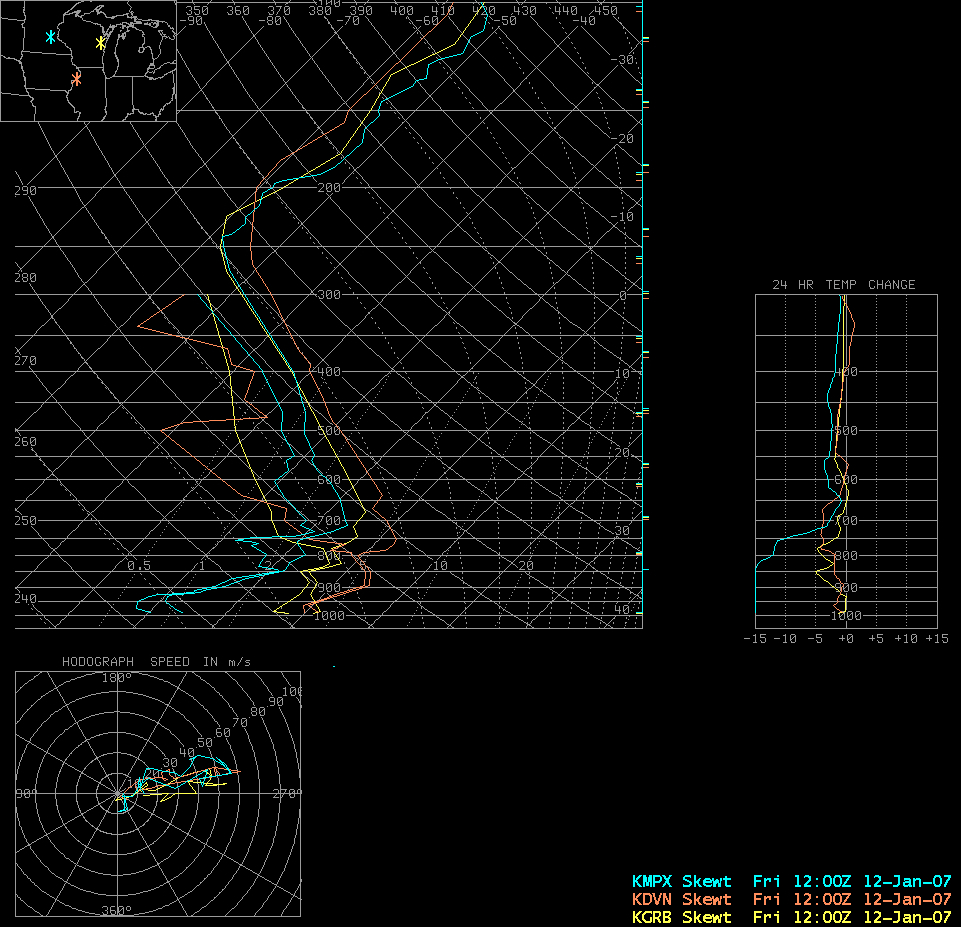The height and width of the screenshot is (927, 961).
Task: Click the 60 speed ring label on hodograph
Action: 222,733
